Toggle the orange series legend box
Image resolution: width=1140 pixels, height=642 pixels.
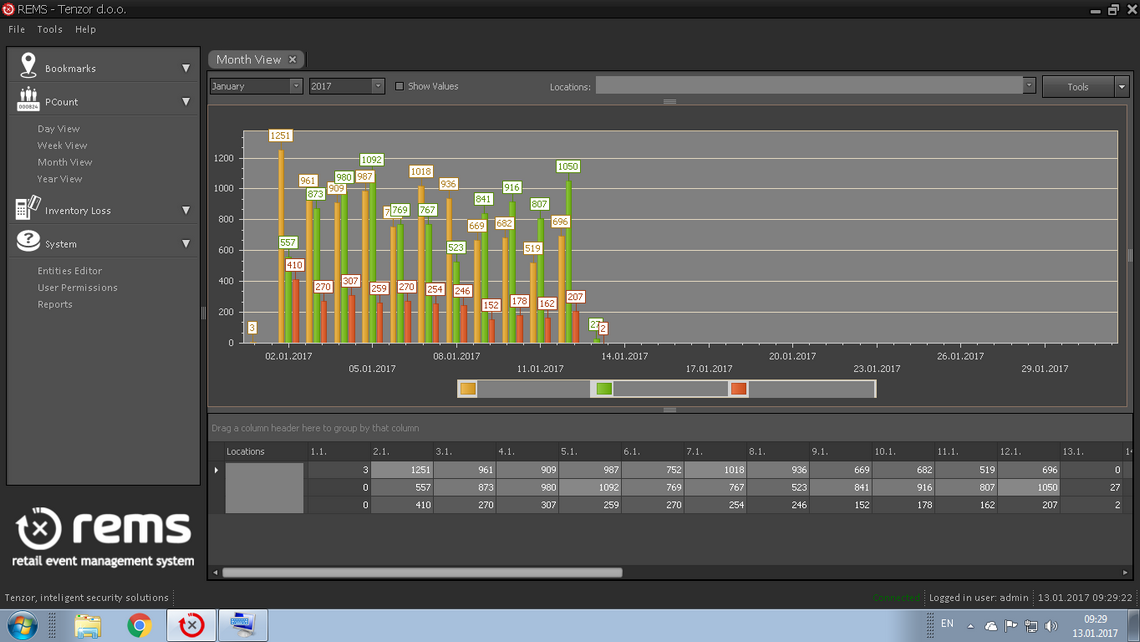(x=468, y=389)
